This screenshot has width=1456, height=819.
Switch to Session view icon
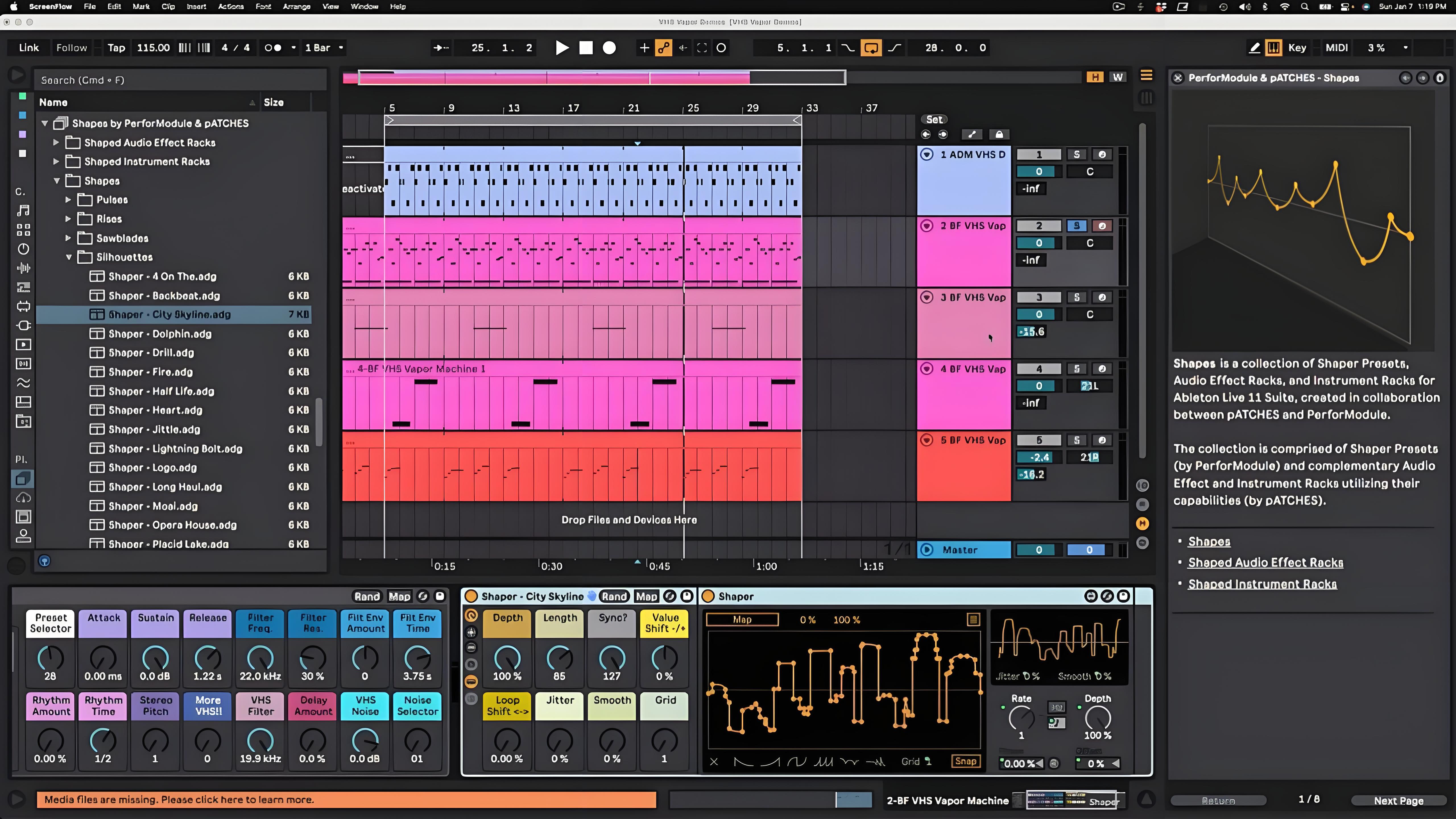click(x=1146, y=98)
